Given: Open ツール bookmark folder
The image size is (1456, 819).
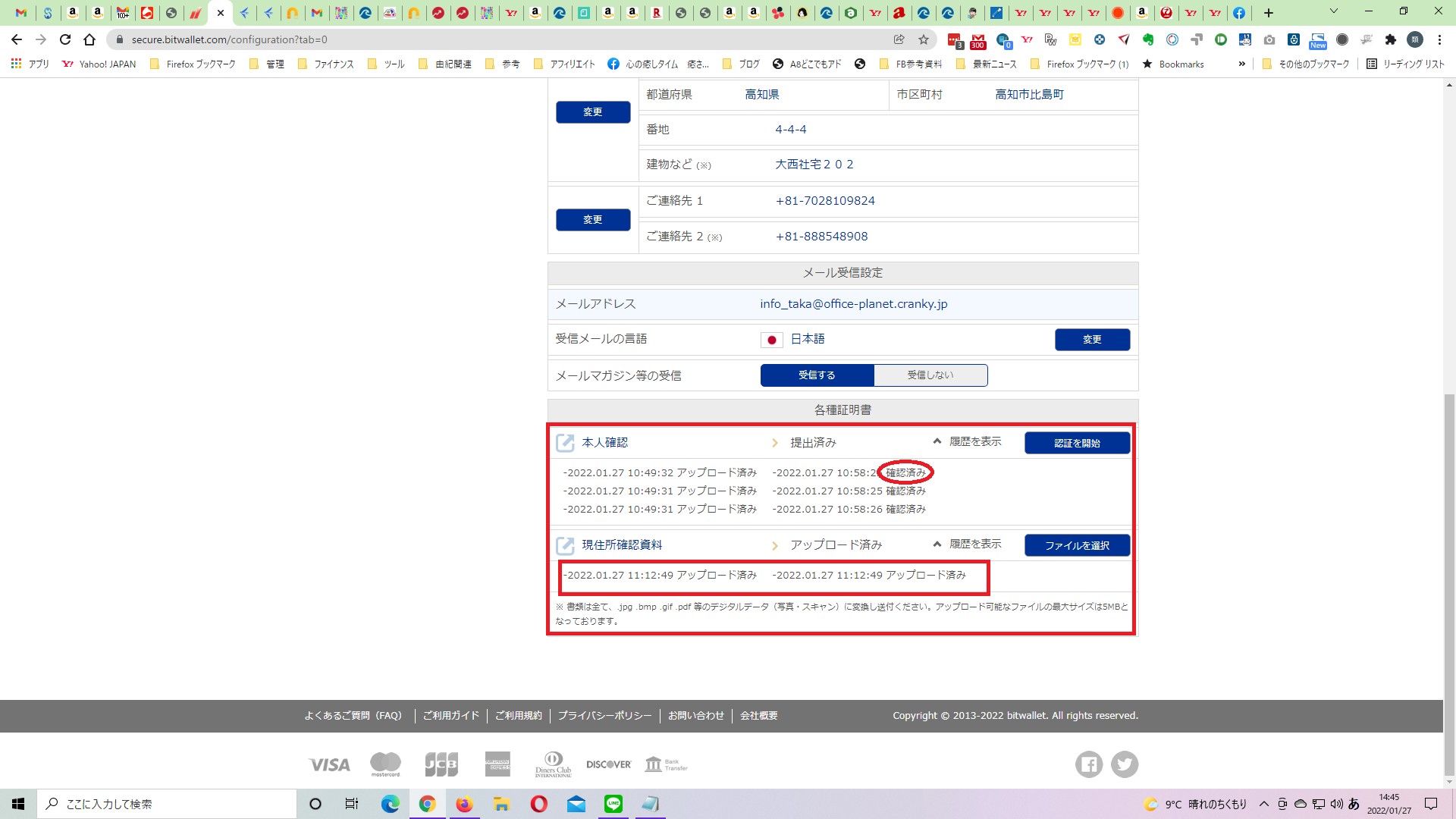Looking at the screenshot, I should [386, 64].
